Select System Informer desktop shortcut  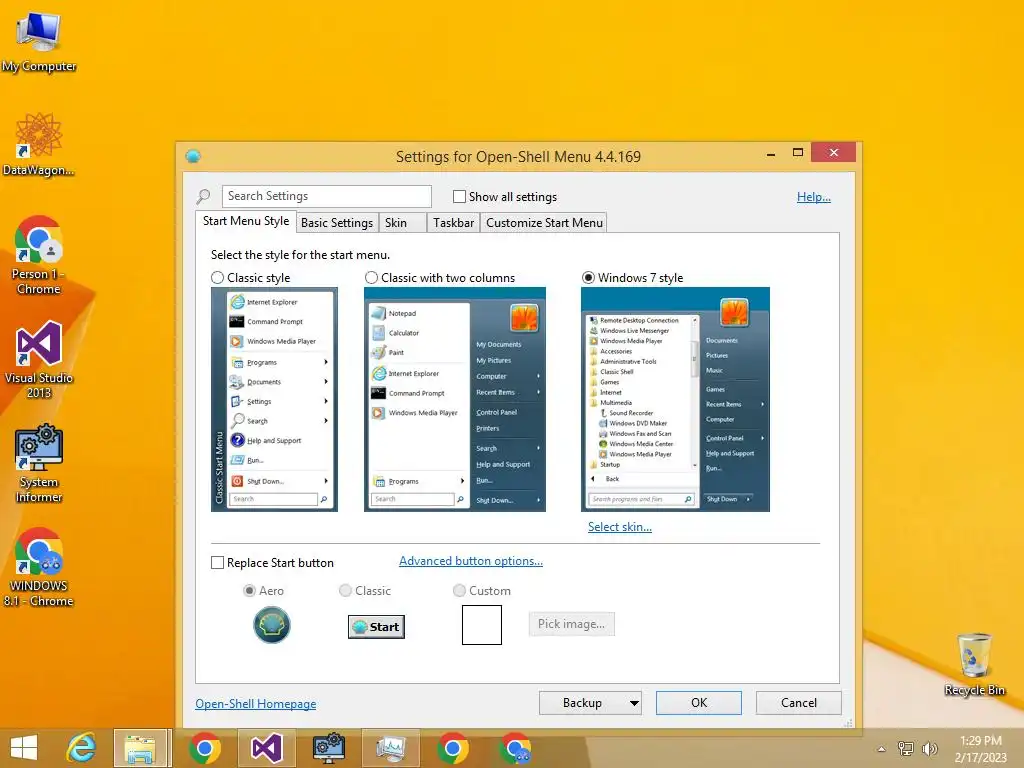click(39, 464)
